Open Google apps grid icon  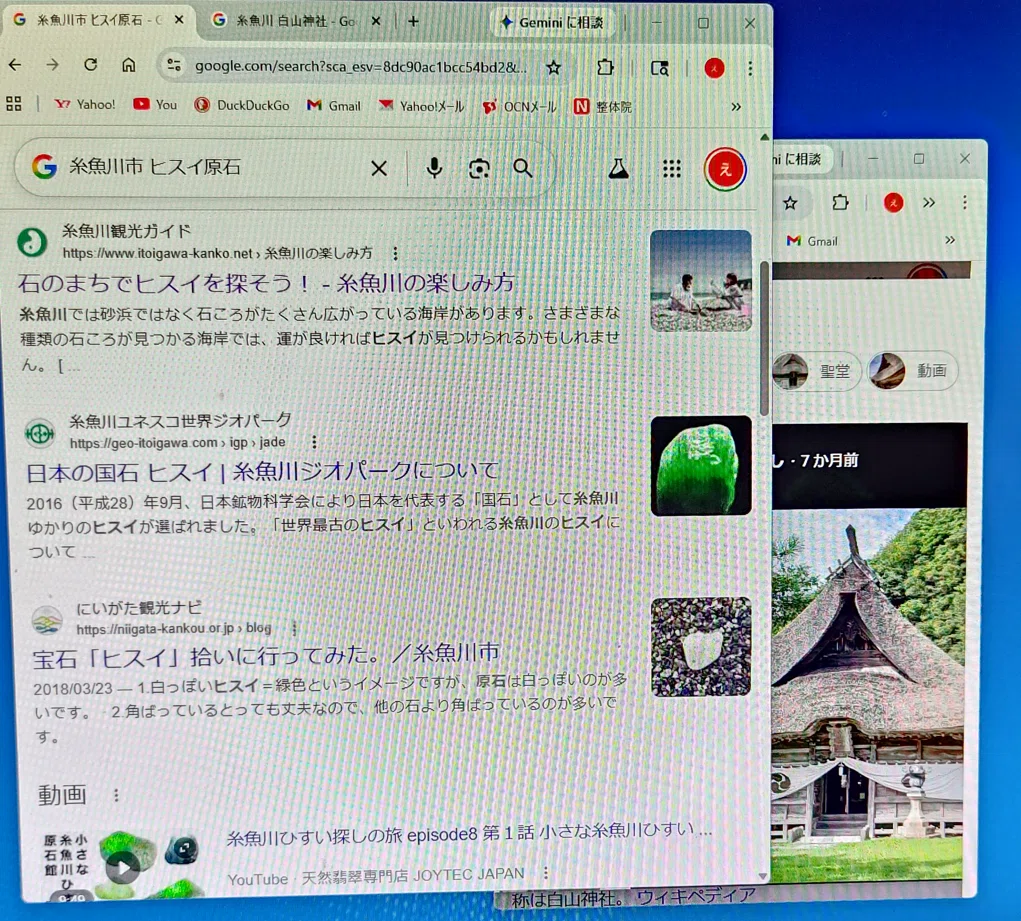click(x=671, y=169)
